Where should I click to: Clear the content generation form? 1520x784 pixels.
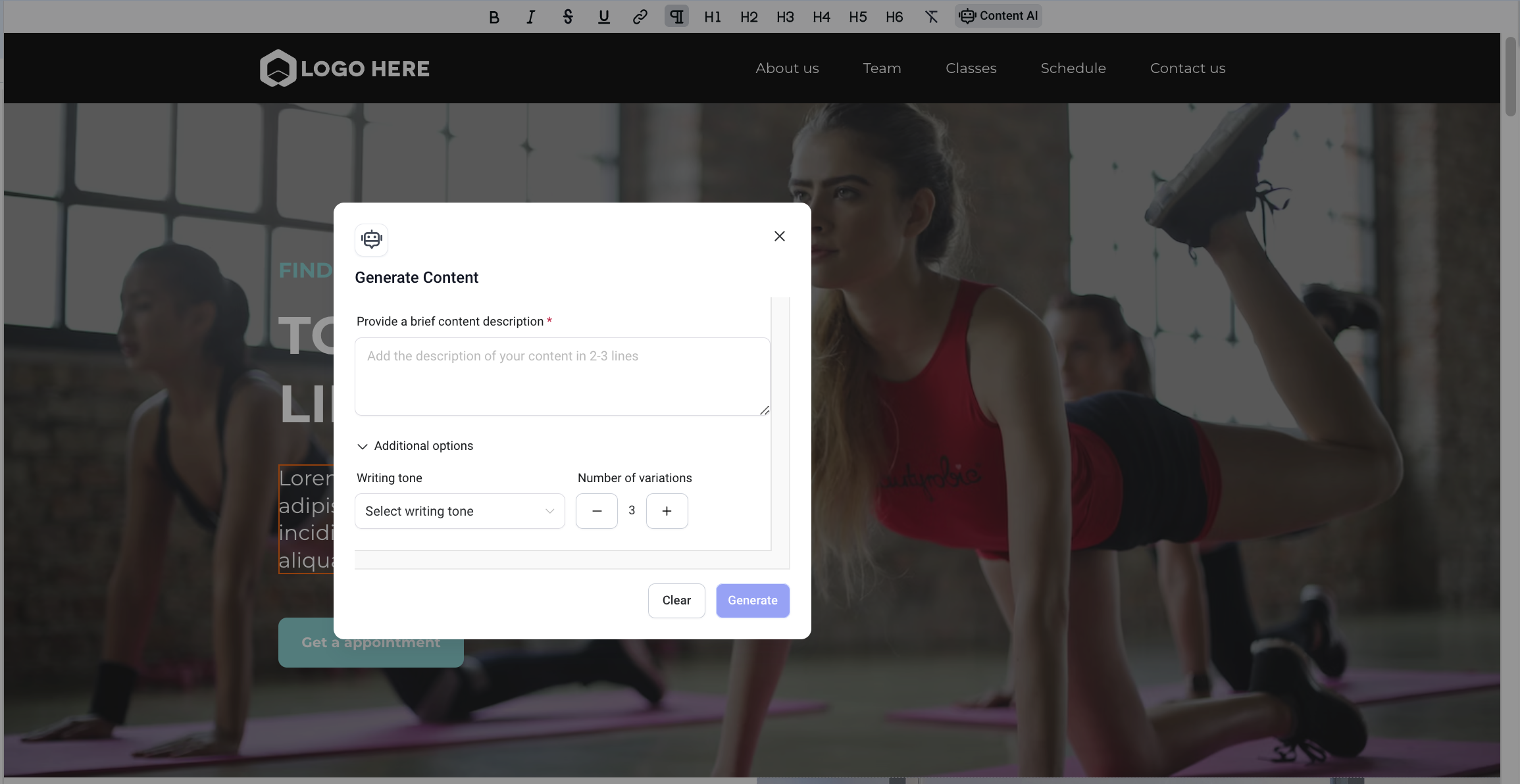(x=676, y=600)
